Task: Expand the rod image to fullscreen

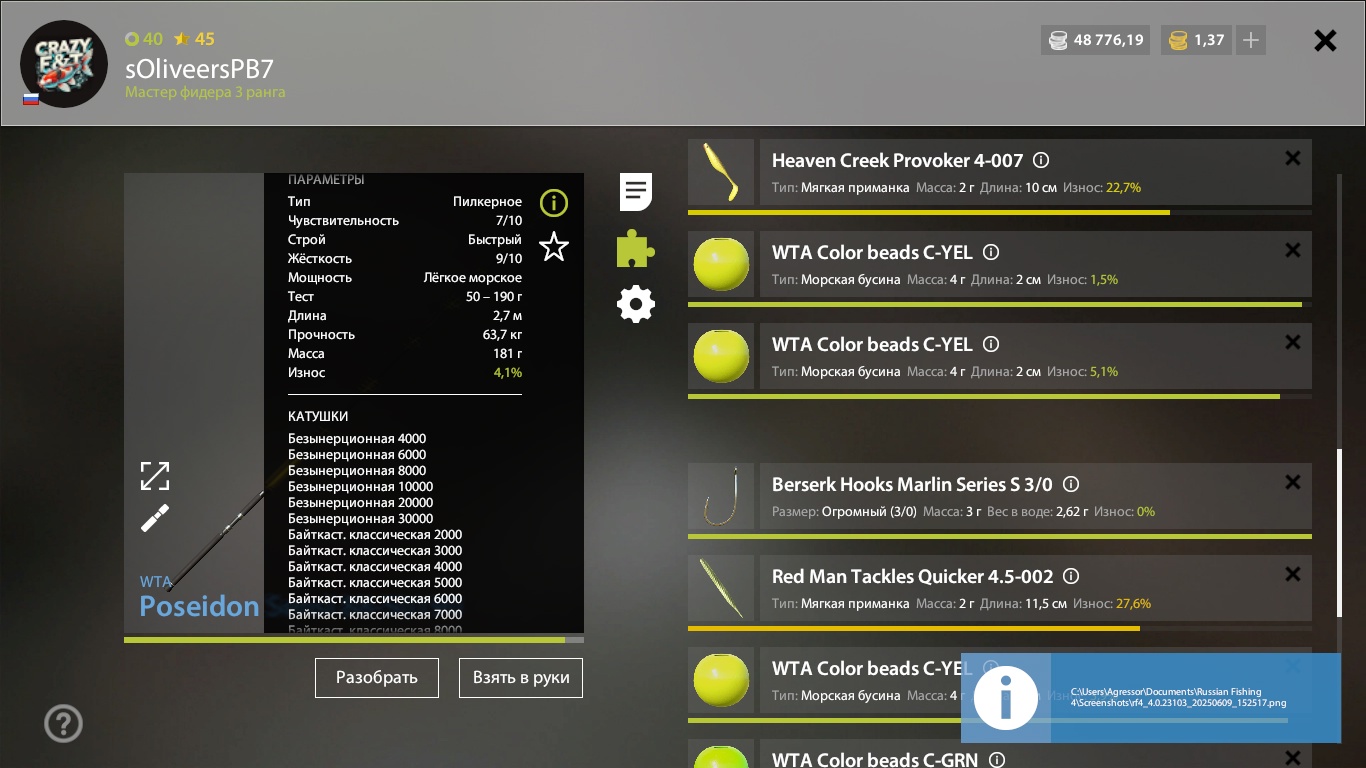Action: pos(155,476)
